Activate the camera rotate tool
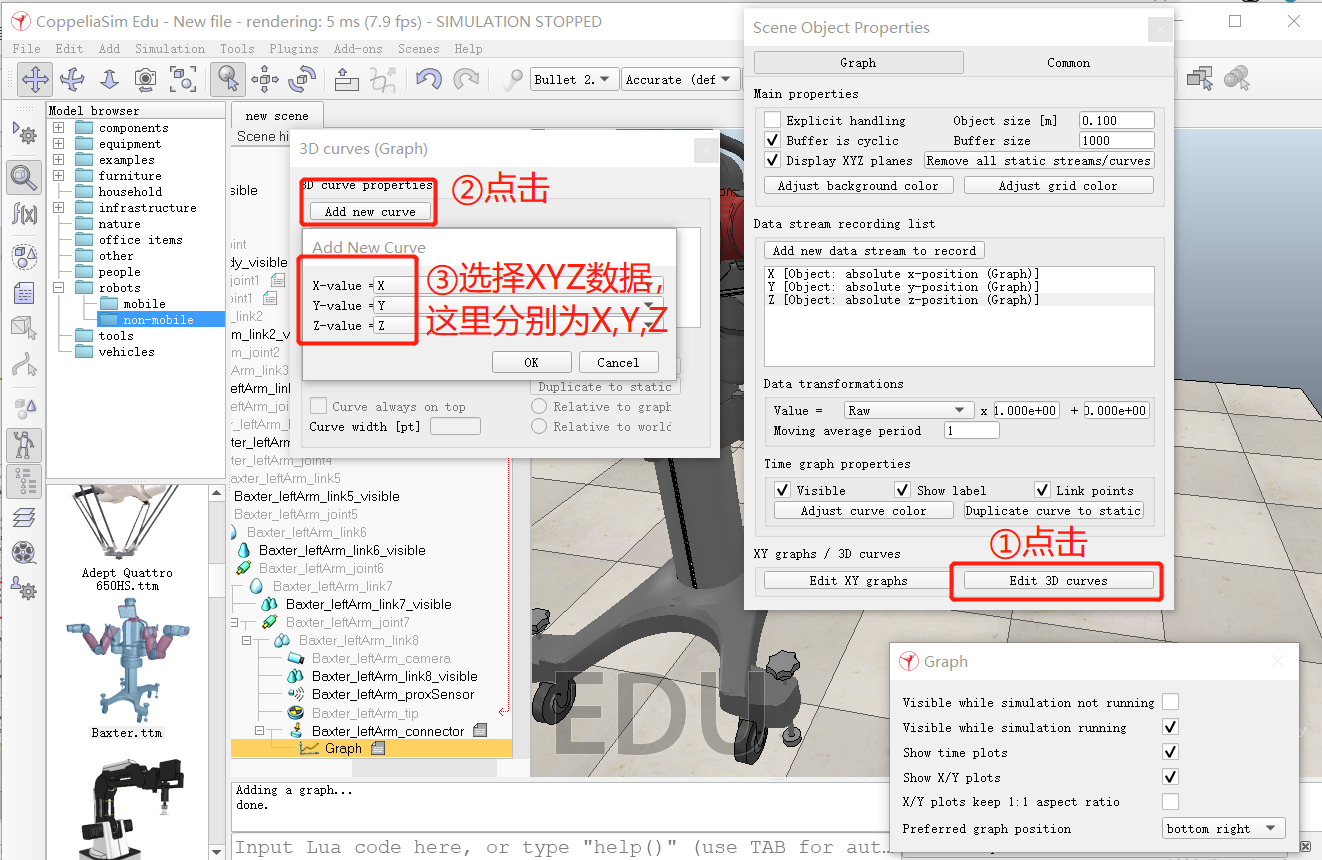1322x860 pixels. (71, 79)
